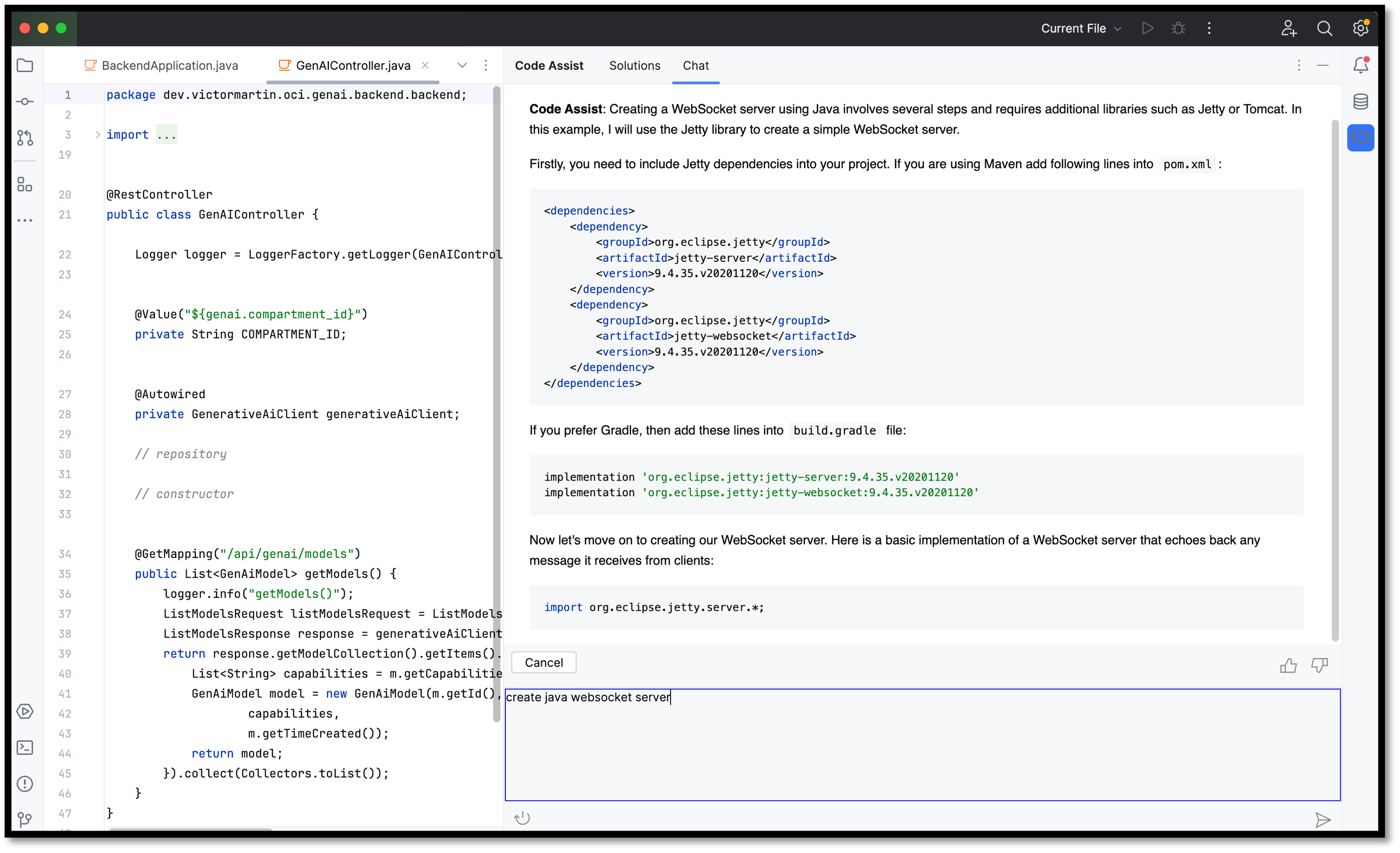The height and width of the screenshot is (853, 1400).
Task: Open the Problems tool window
Action: pos(25,784)
